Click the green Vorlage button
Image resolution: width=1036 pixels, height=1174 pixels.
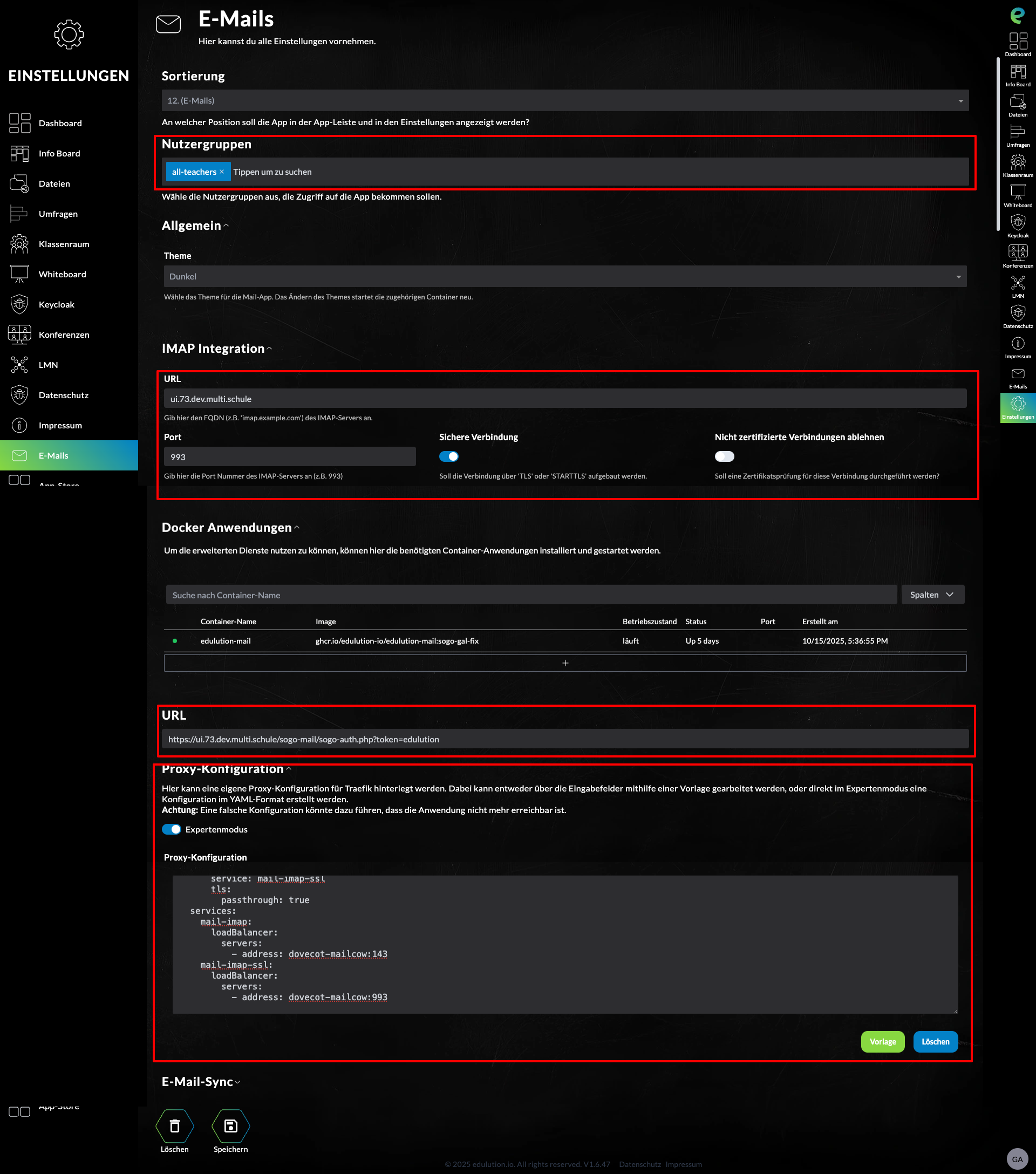pyautogui.click(x=882, y=1041)
